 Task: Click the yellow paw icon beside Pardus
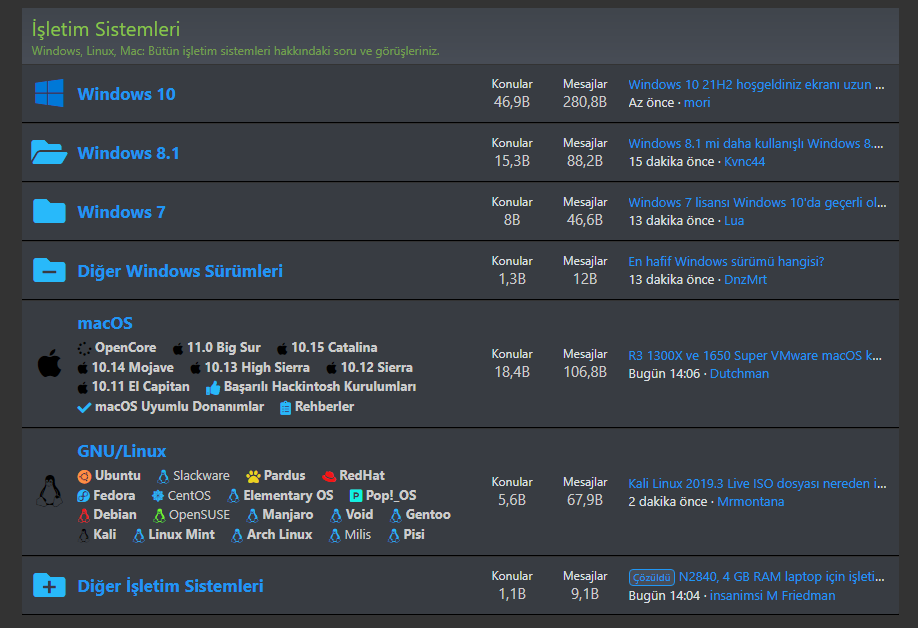(253, 476)
